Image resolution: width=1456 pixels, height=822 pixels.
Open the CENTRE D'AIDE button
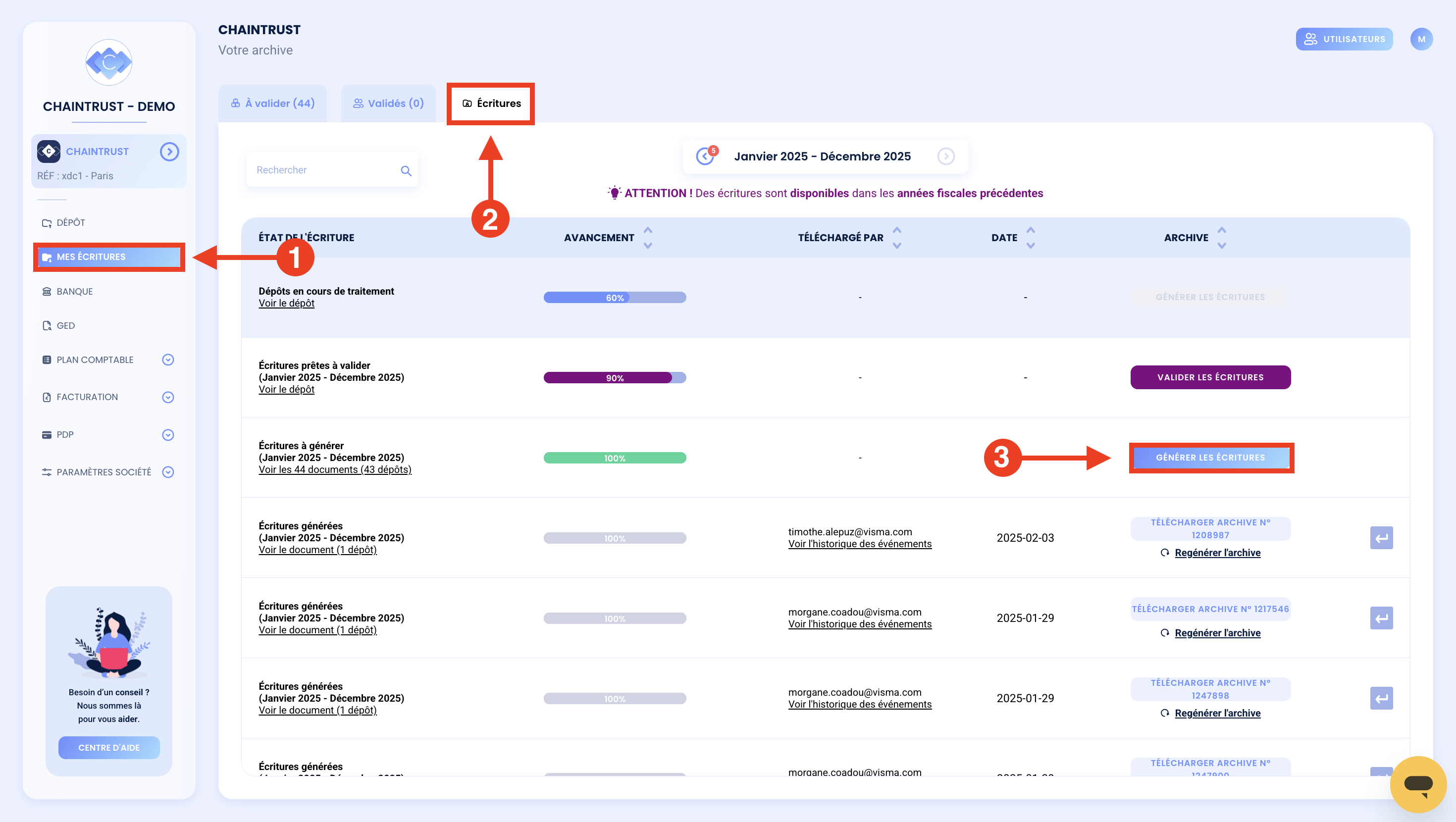point(109,747)
